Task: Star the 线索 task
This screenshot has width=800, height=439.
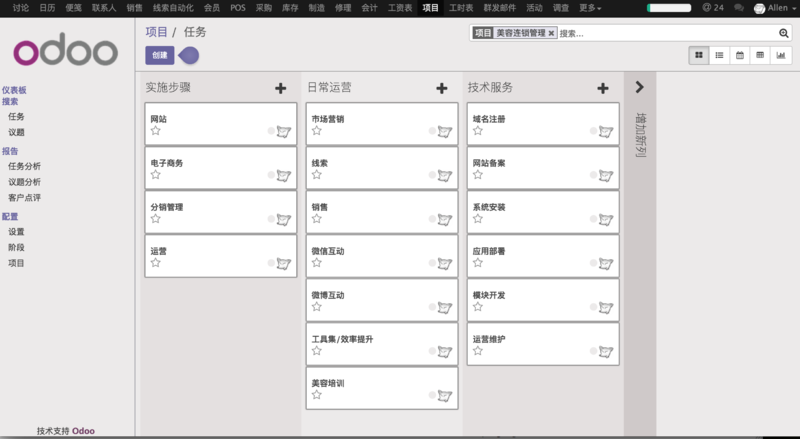Action: point(317,175)
